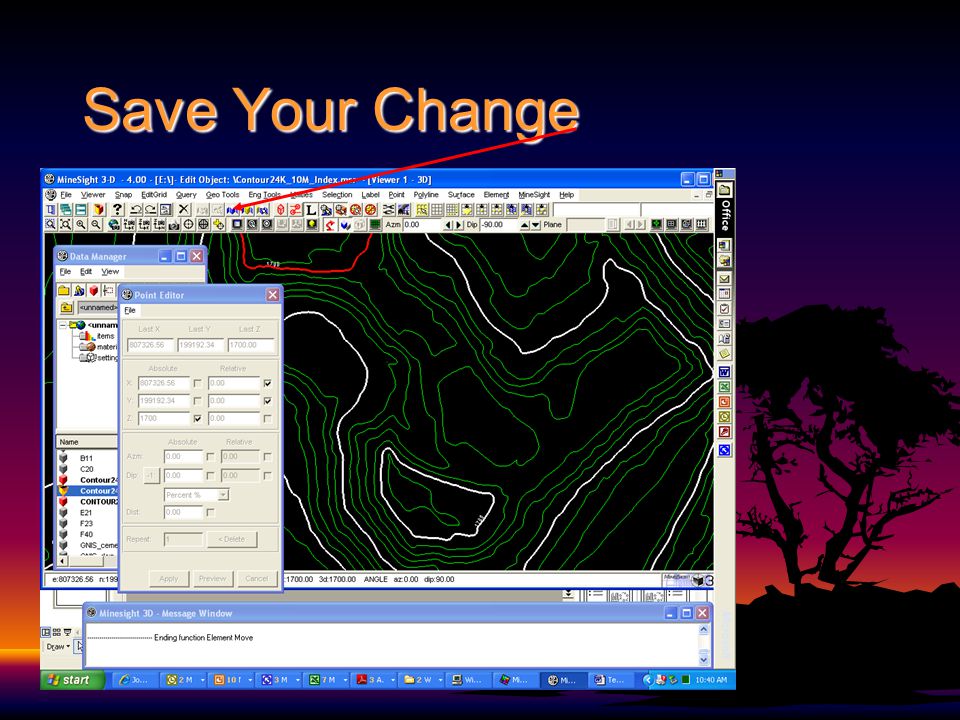
Task: Uncheck the Absolute Z checkbox in Point Editor
Action: click(197, 419)
